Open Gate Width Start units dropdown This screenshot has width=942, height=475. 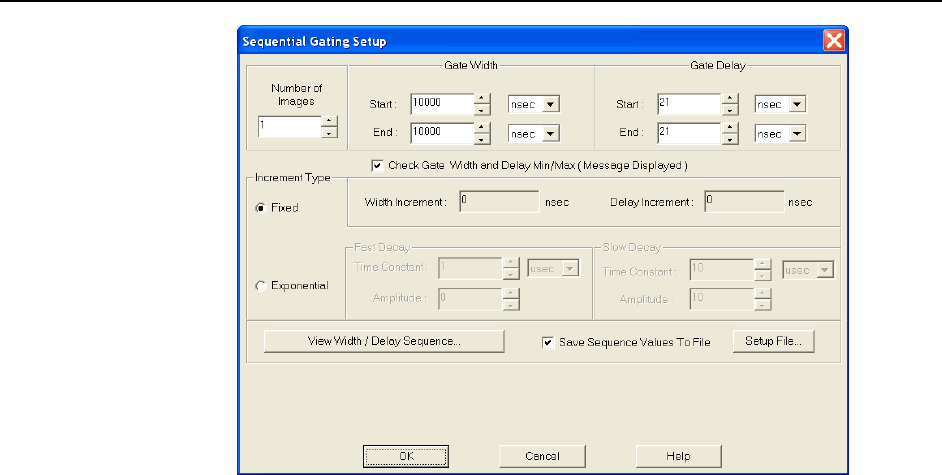[551, 104]
